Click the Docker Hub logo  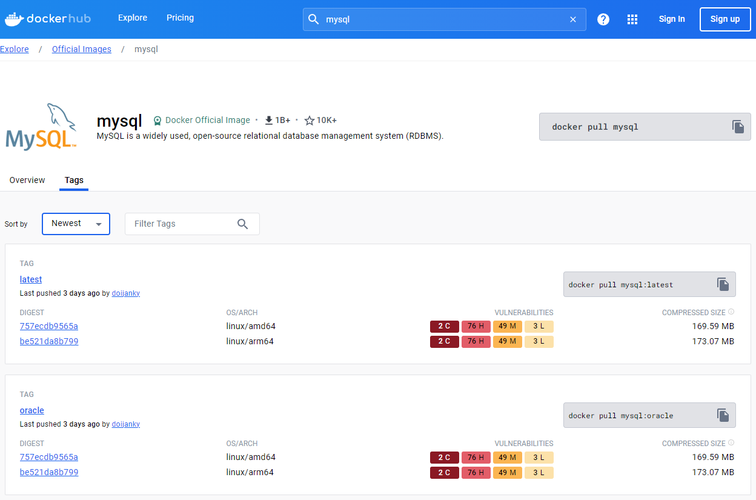coord(48,19)
